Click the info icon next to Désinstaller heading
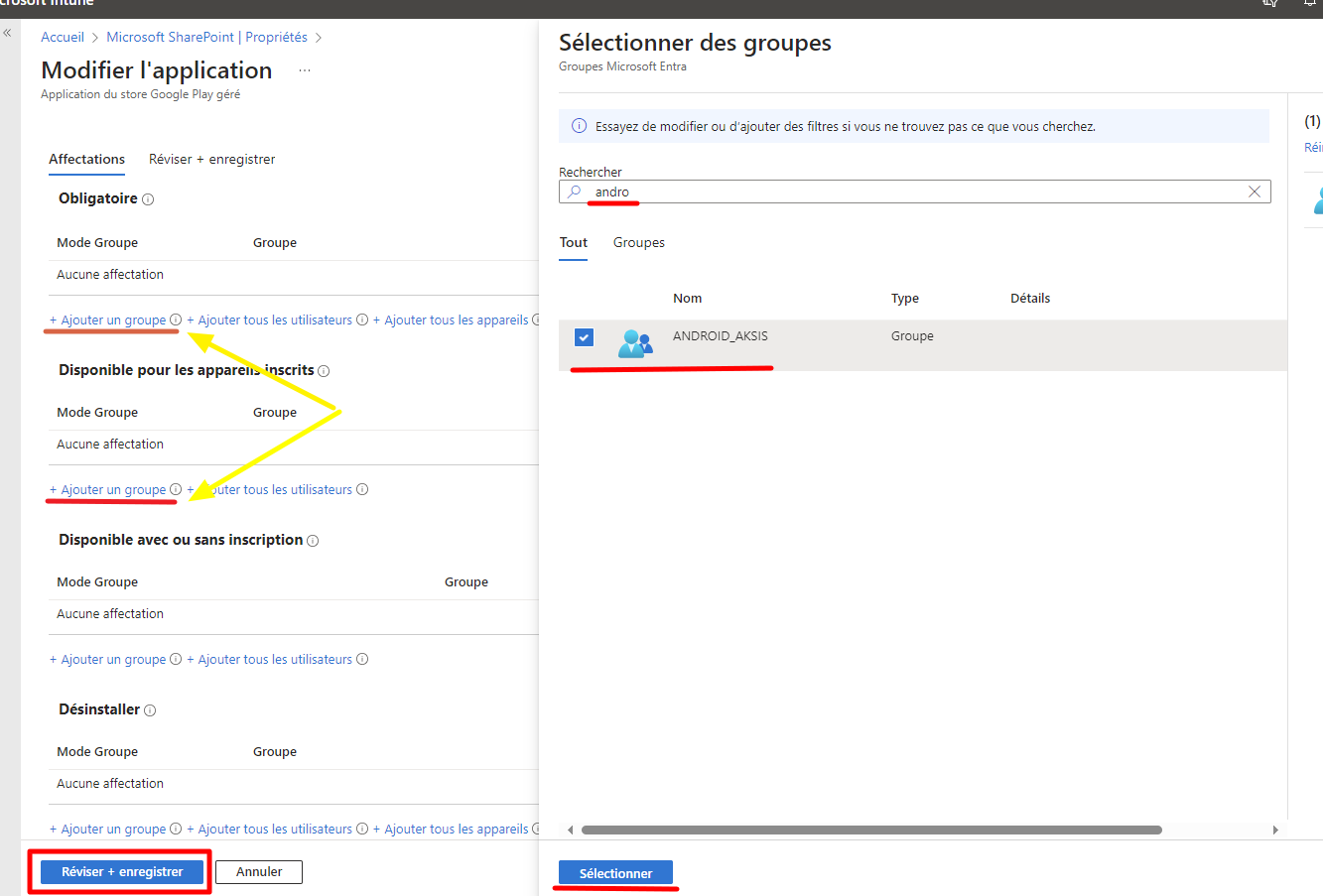The image size is (1324, 896). point(150,710)
